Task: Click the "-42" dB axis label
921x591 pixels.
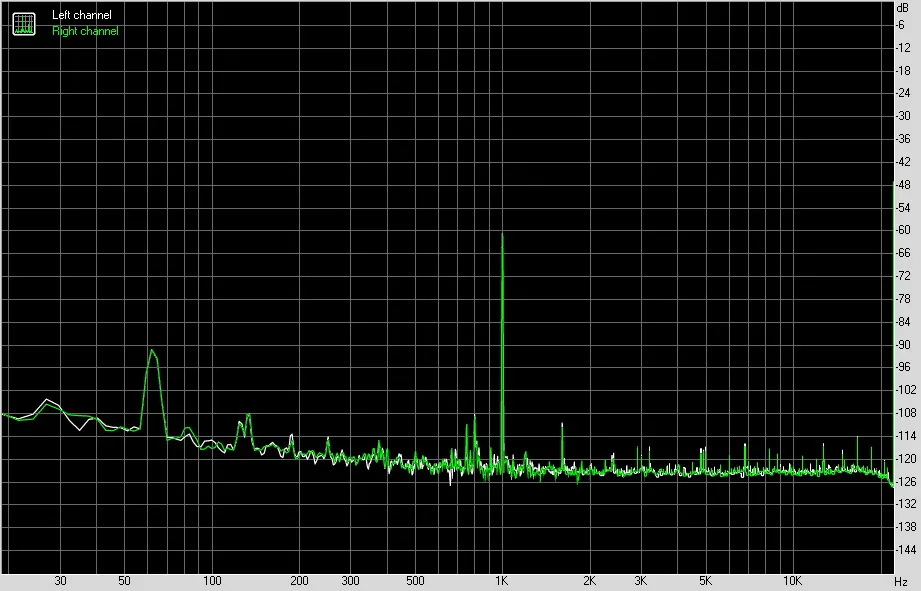Action: point(903,162)
